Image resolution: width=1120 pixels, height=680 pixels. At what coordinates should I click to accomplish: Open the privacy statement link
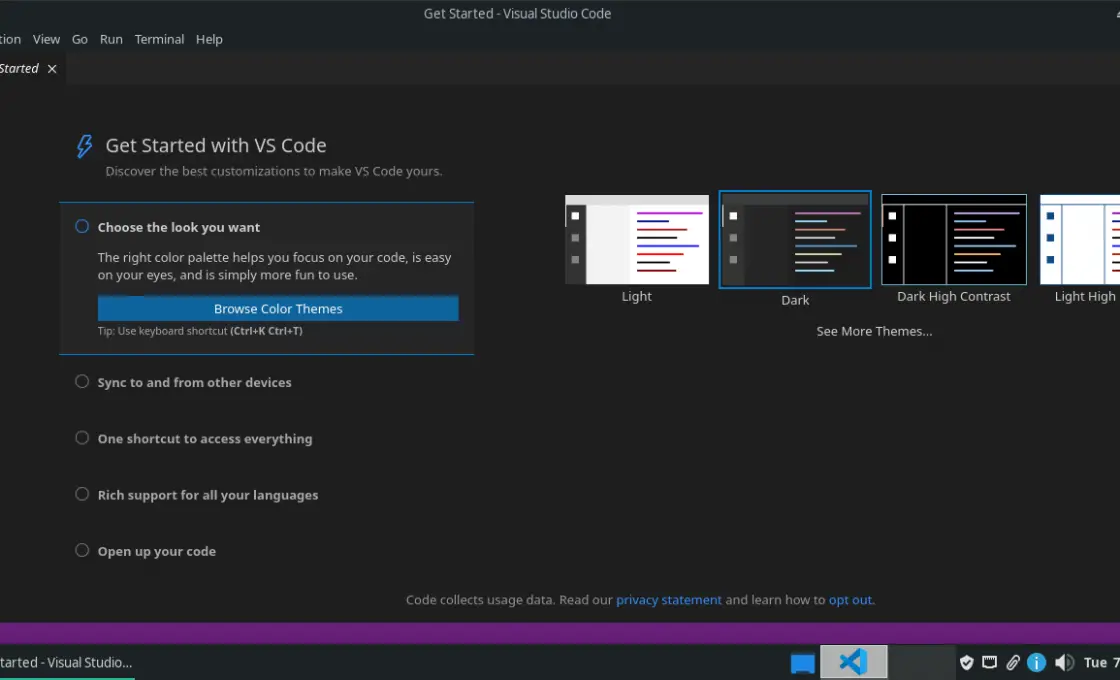pyautogui.click(x=669, y=599)
